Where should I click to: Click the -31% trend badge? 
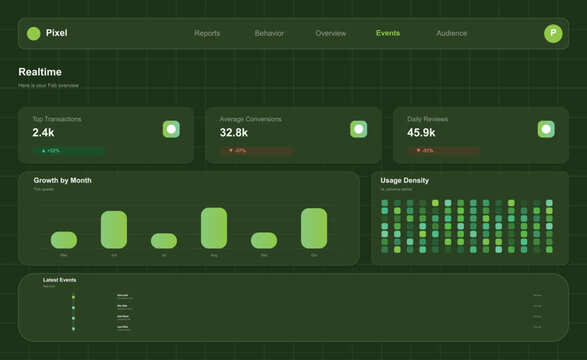(444, 151)
